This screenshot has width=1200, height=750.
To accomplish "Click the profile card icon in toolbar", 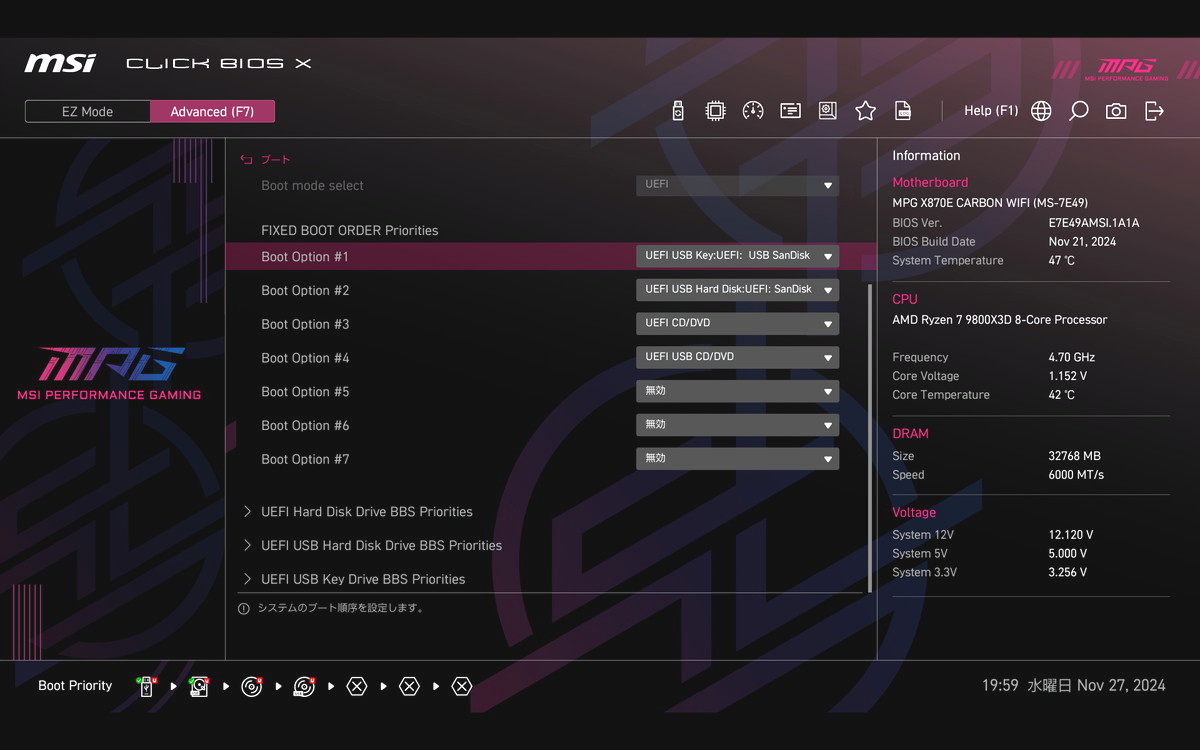I will click(790, 111).
